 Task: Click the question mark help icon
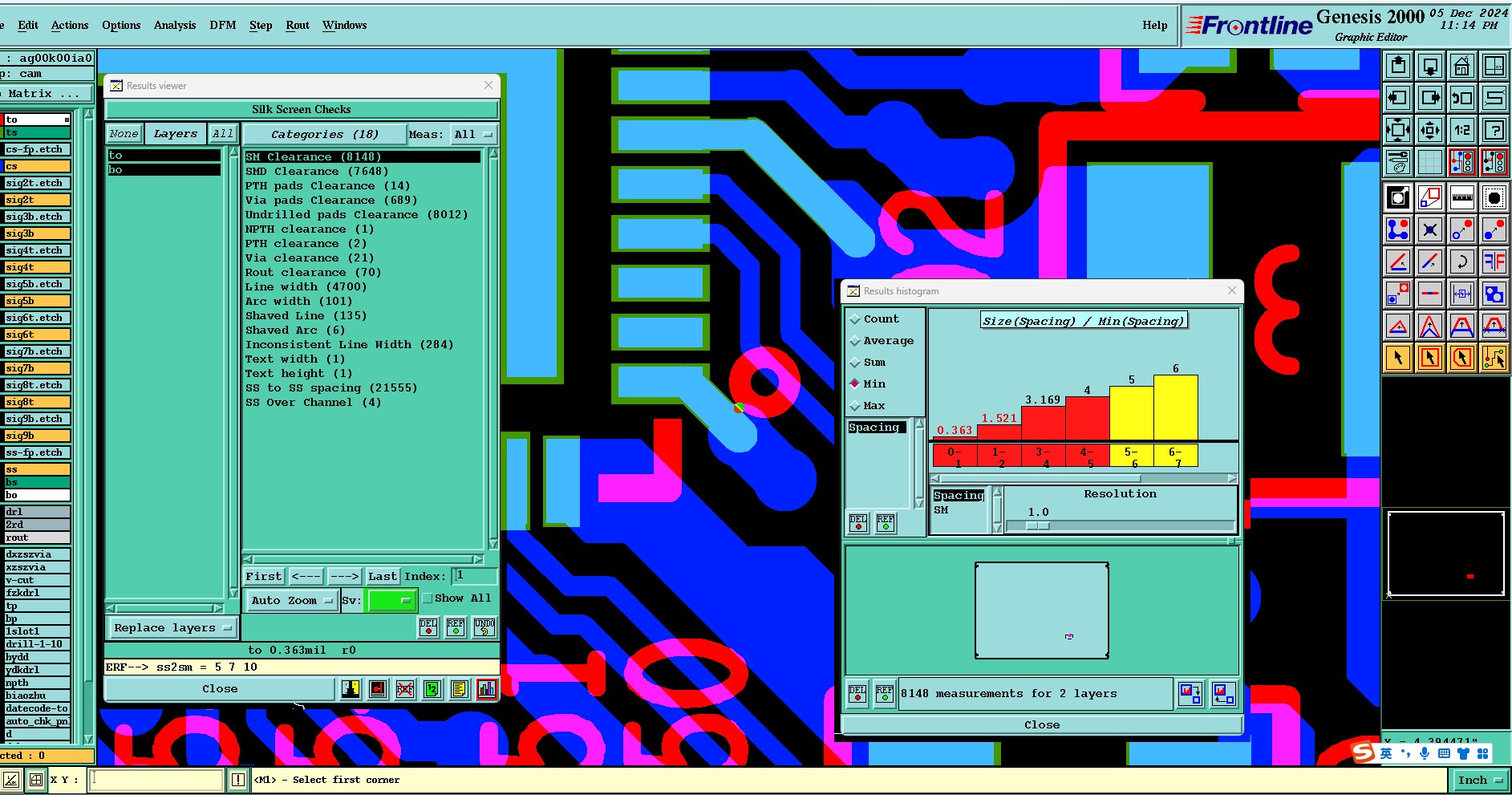pyautogui.click(x=1494, y=130)
